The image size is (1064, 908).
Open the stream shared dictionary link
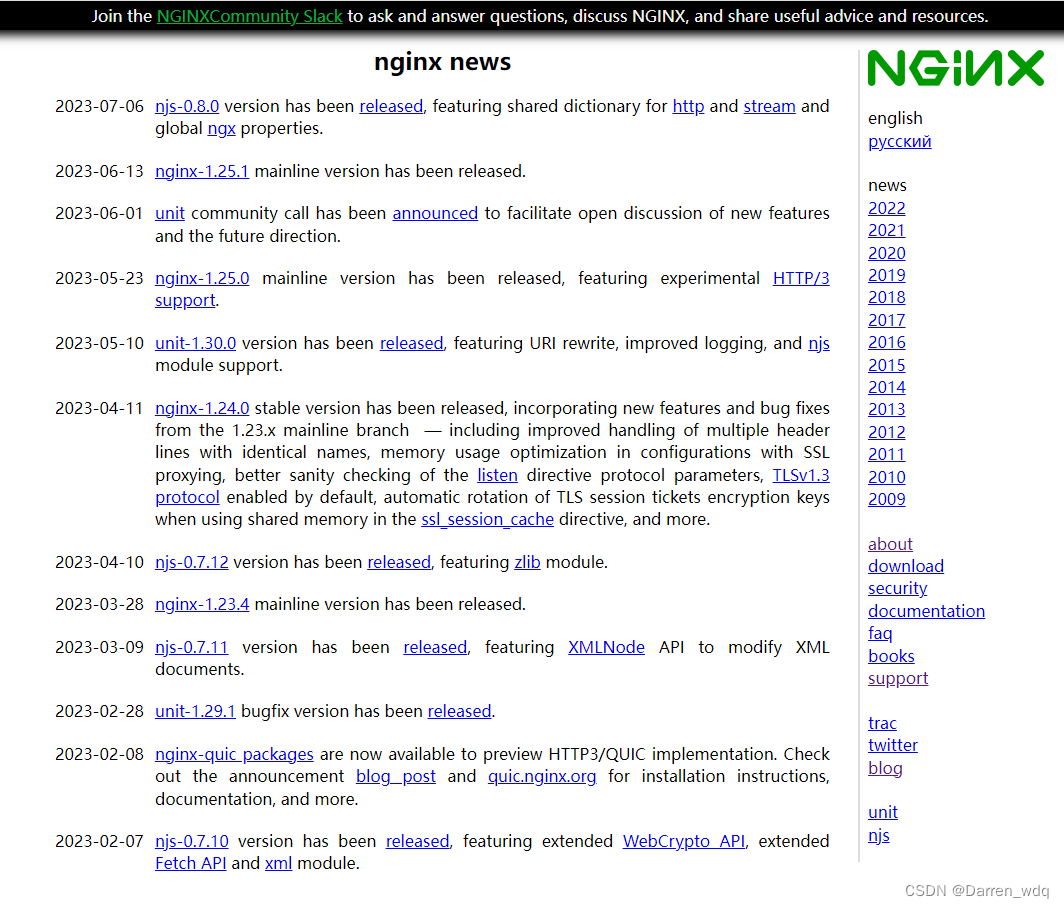click(770, 107)
